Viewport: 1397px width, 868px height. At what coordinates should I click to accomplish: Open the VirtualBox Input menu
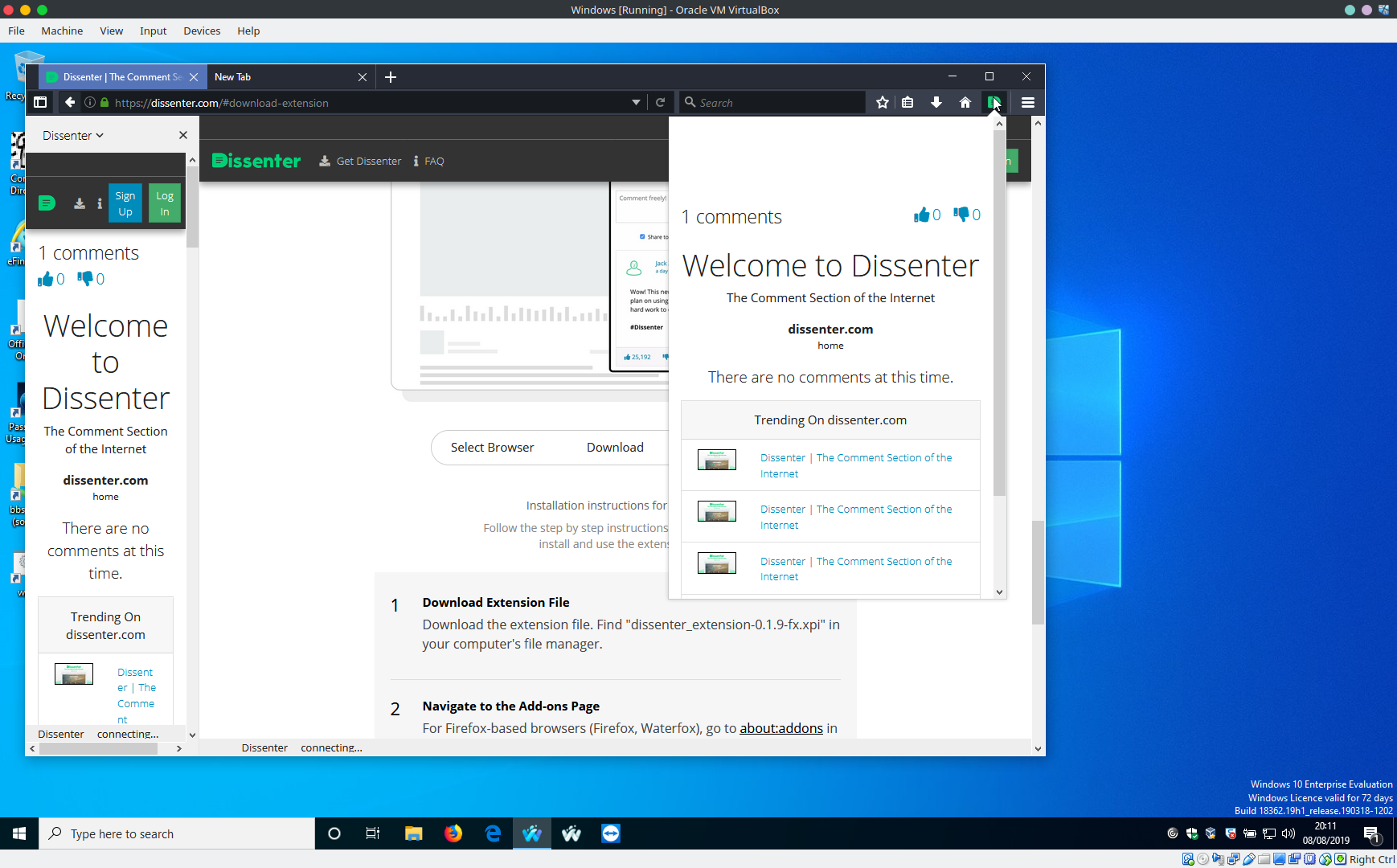click(x=153, y=31)
